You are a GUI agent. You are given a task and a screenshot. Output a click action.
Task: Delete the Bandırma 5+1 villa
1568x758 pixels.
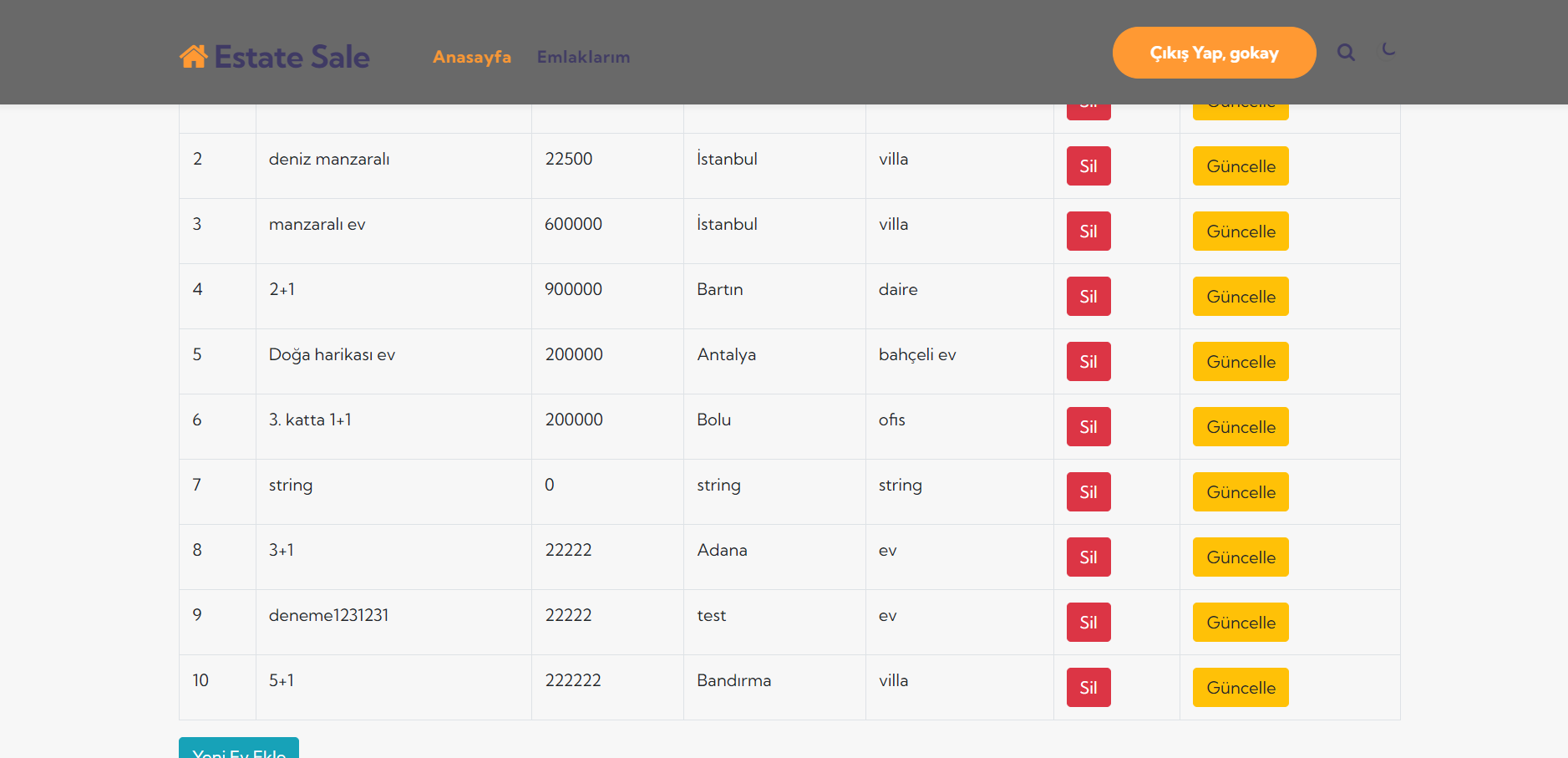tap(1088, 688)
